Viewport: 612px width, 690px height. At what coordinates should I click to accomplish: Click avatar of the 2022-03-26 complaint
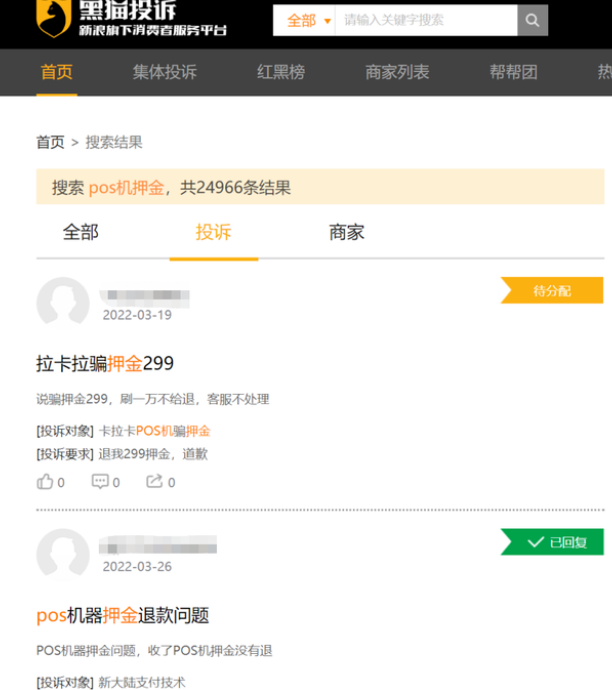coord(63,554)
